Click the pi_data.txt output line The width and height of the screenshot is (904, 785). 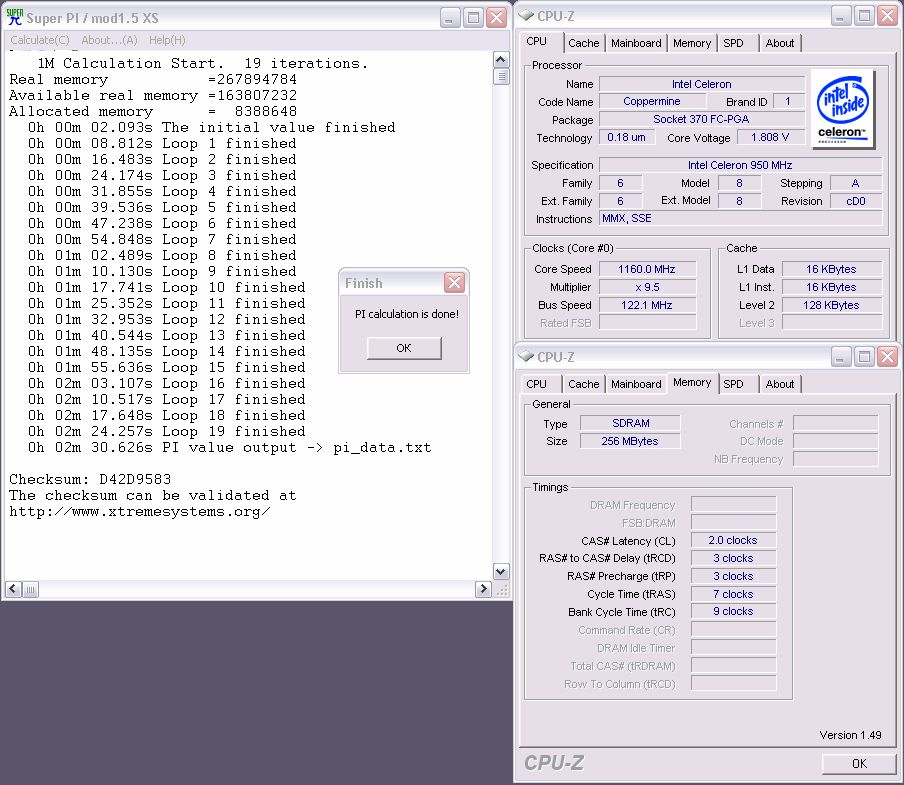tap(229, 448)
